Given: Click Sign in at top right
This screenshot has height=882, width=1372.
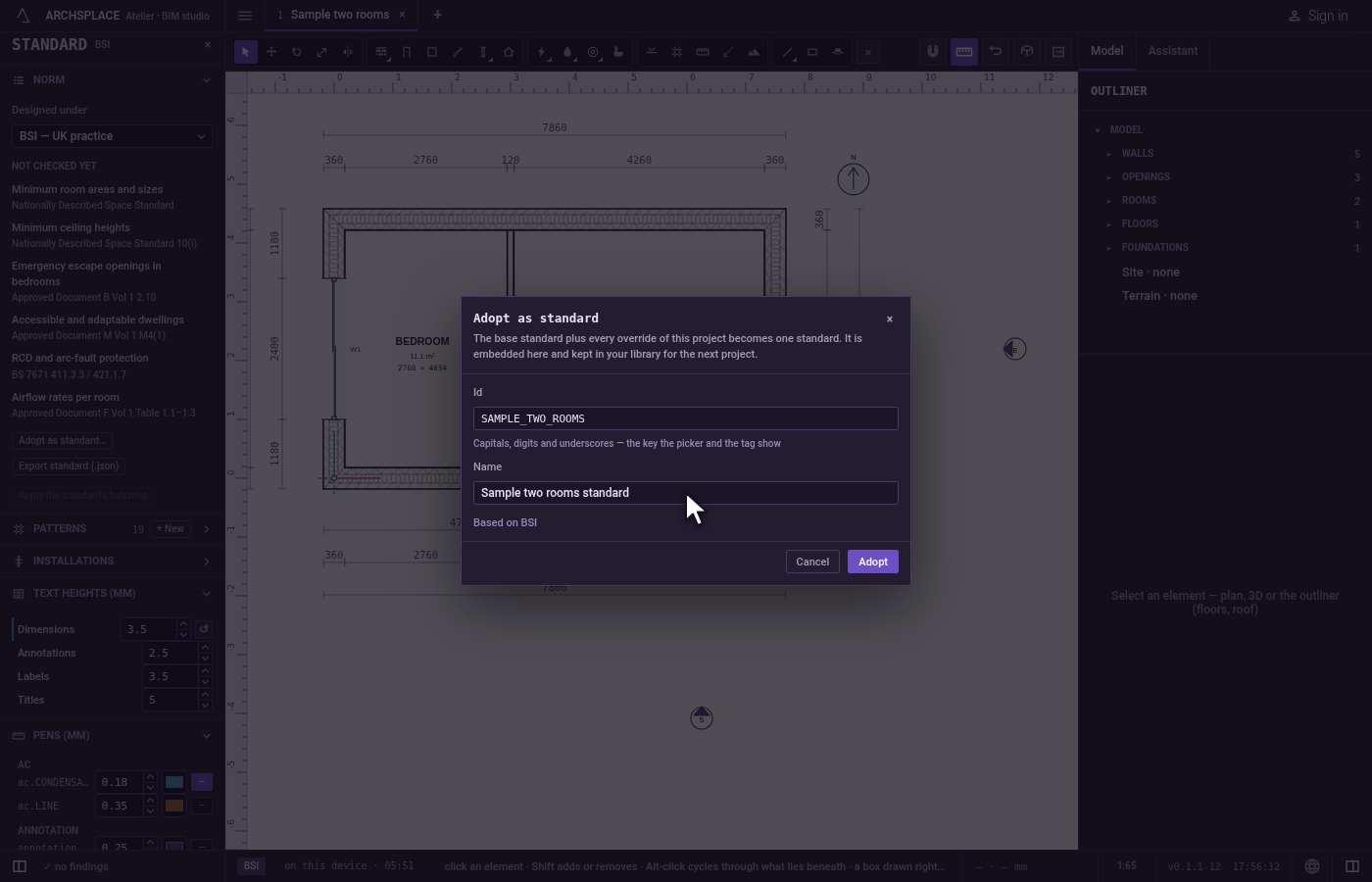Looking at the screenshot, I should tap(1318, 16).
